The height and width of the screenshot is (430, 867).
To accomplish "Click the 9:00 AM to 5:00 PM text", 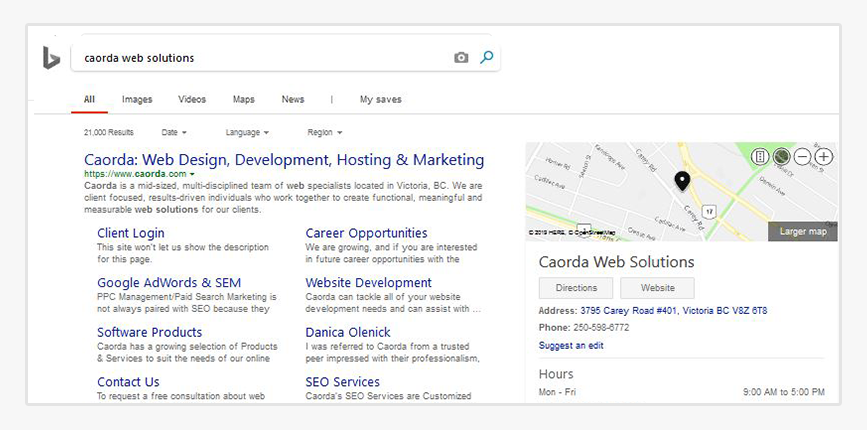I will pyautogui.click(x=784, y=392).
